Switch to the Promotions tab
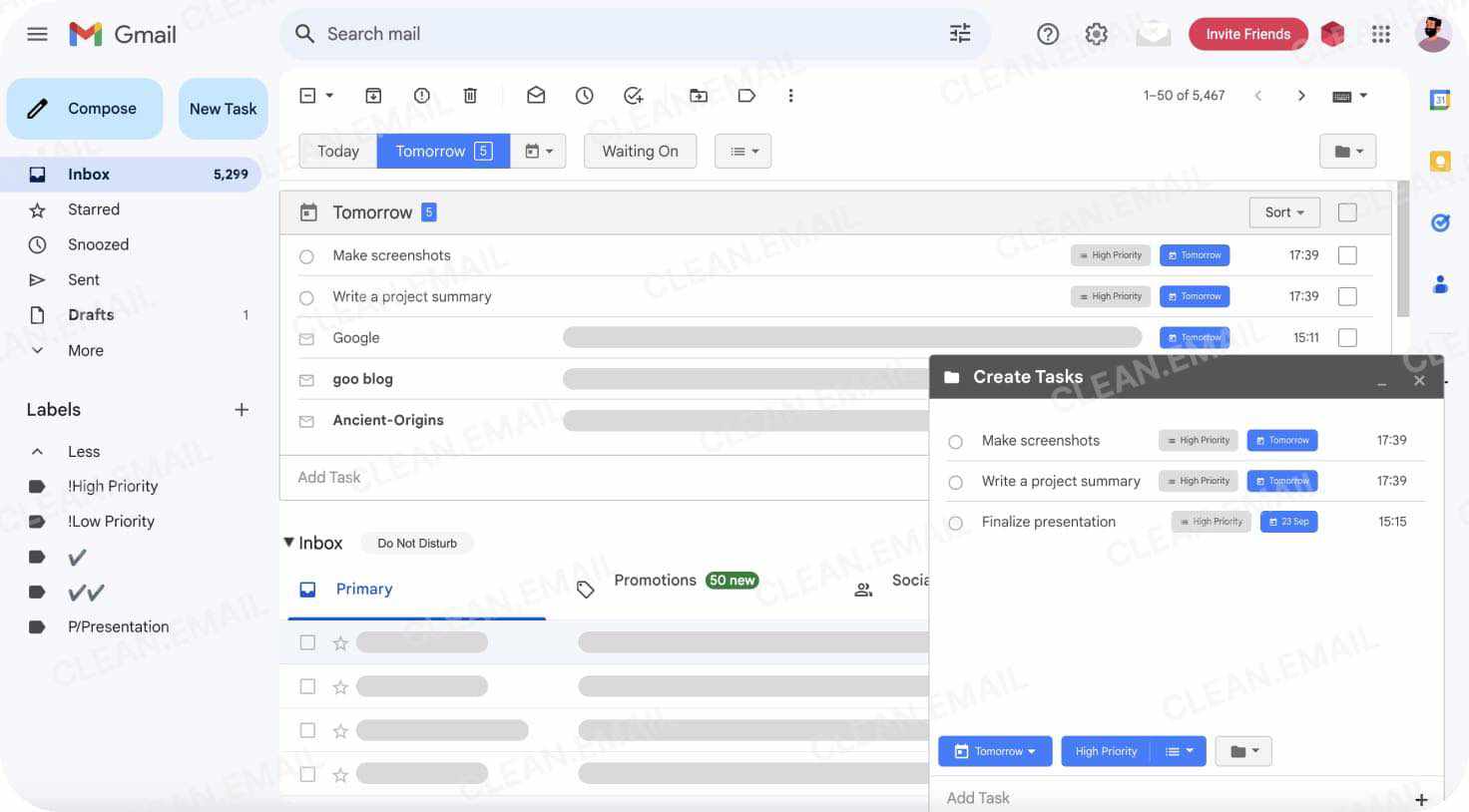The image size is (1469, 812). coord(656,580)
